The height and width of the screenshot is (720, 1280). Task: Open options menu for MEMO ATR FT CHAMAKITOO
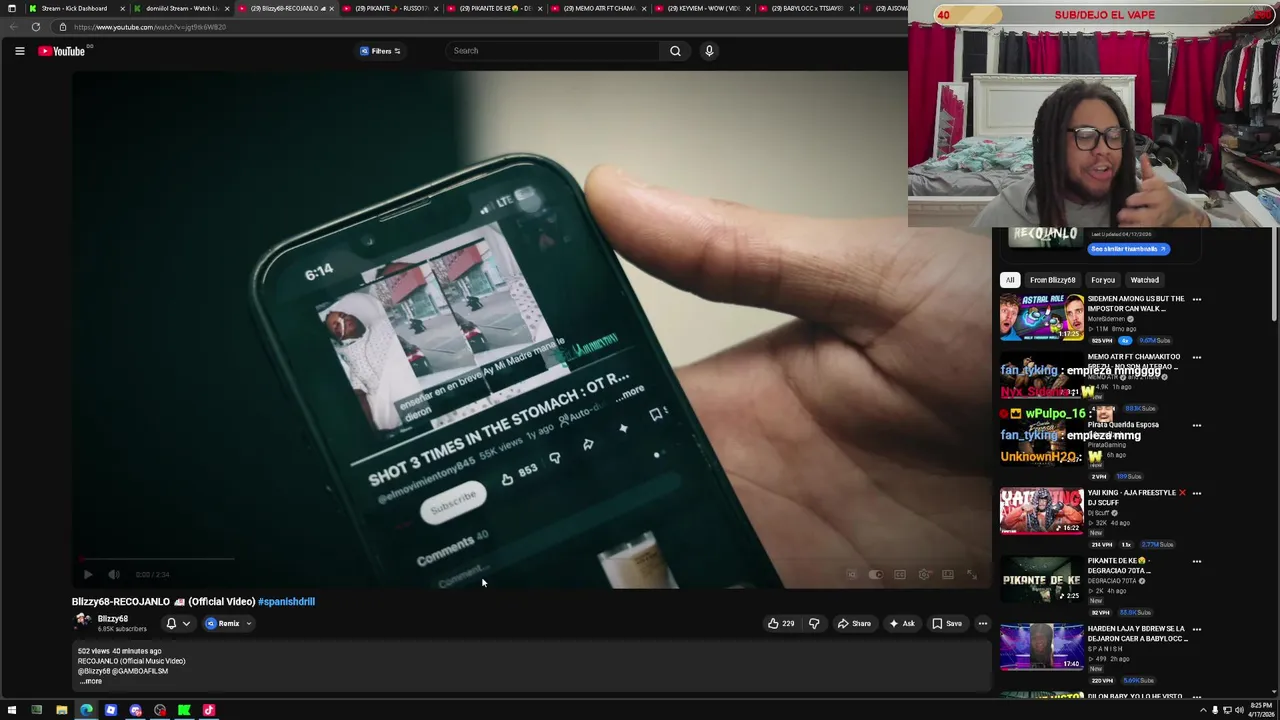(1196, 357)
